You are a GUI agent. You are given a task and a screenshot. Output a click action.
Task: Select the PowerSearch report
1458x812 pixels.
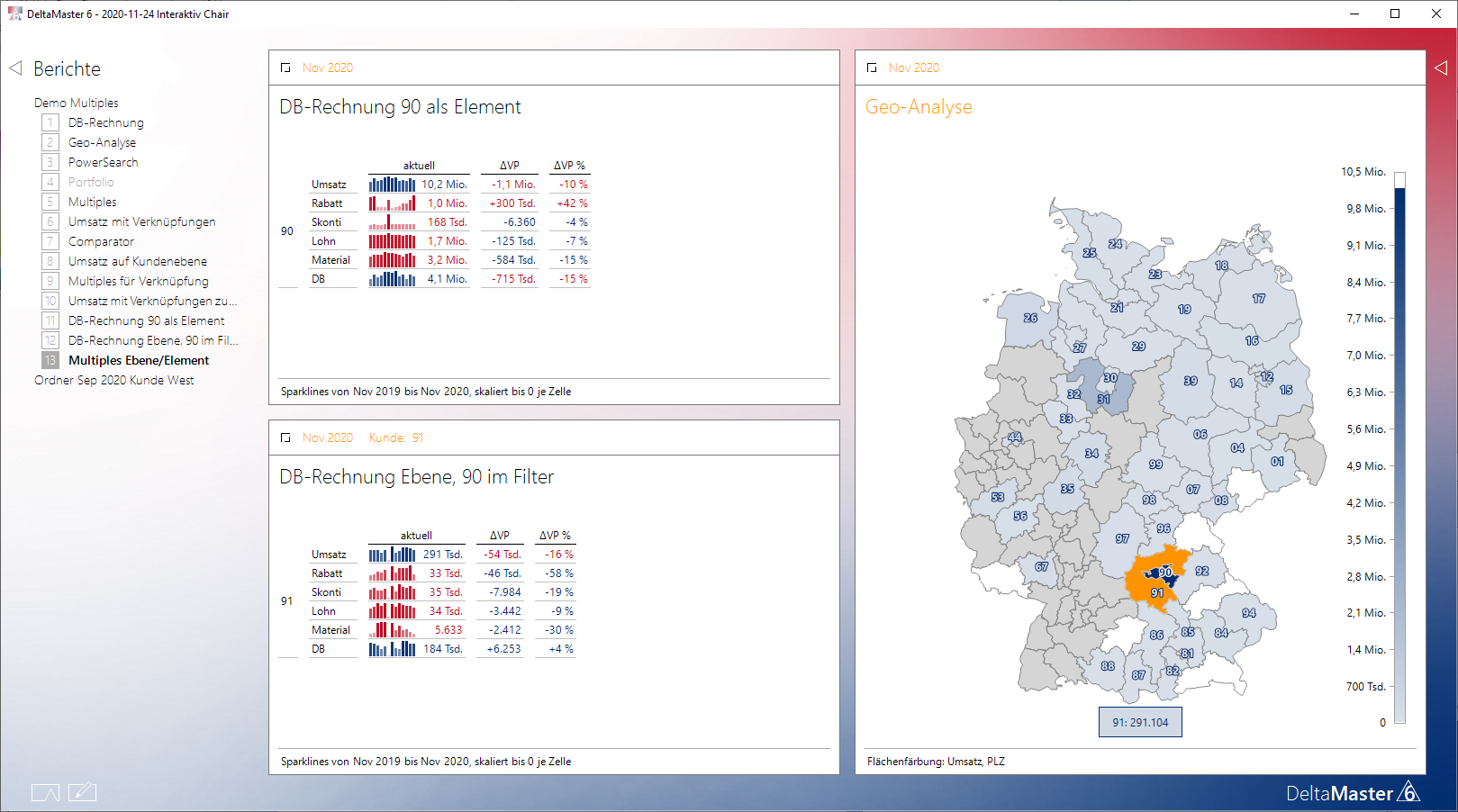coord(103,162)
